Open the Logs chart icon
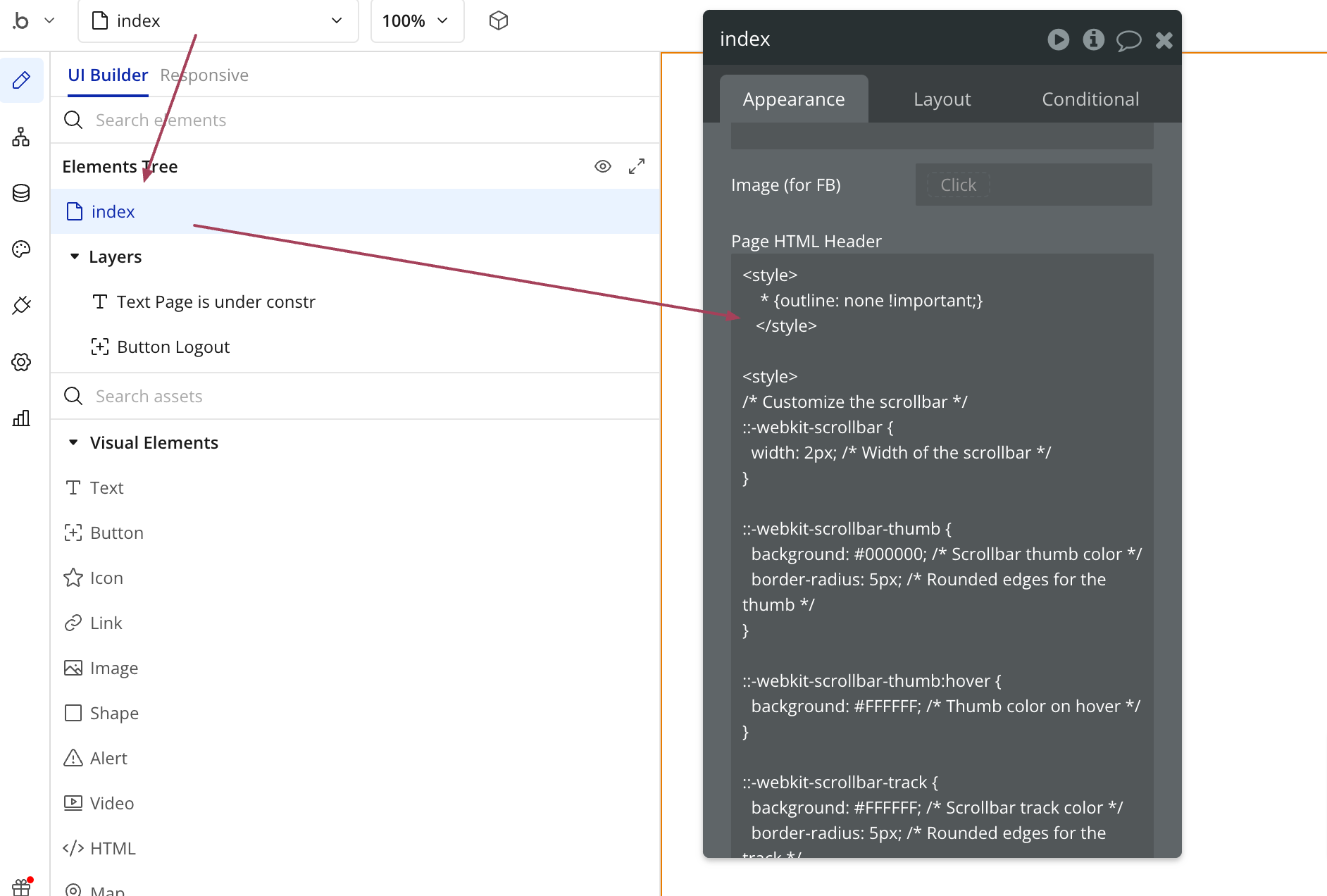1327x896 pixels. (x=21, y=418)
